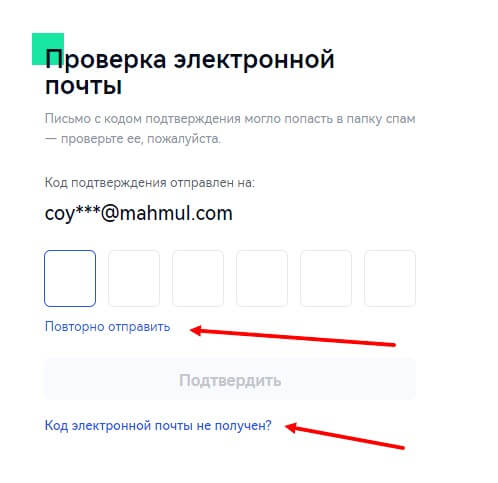Resend the code via Повторно отправить
Viewport: 498px width, 483px height.
click(108, 327)
